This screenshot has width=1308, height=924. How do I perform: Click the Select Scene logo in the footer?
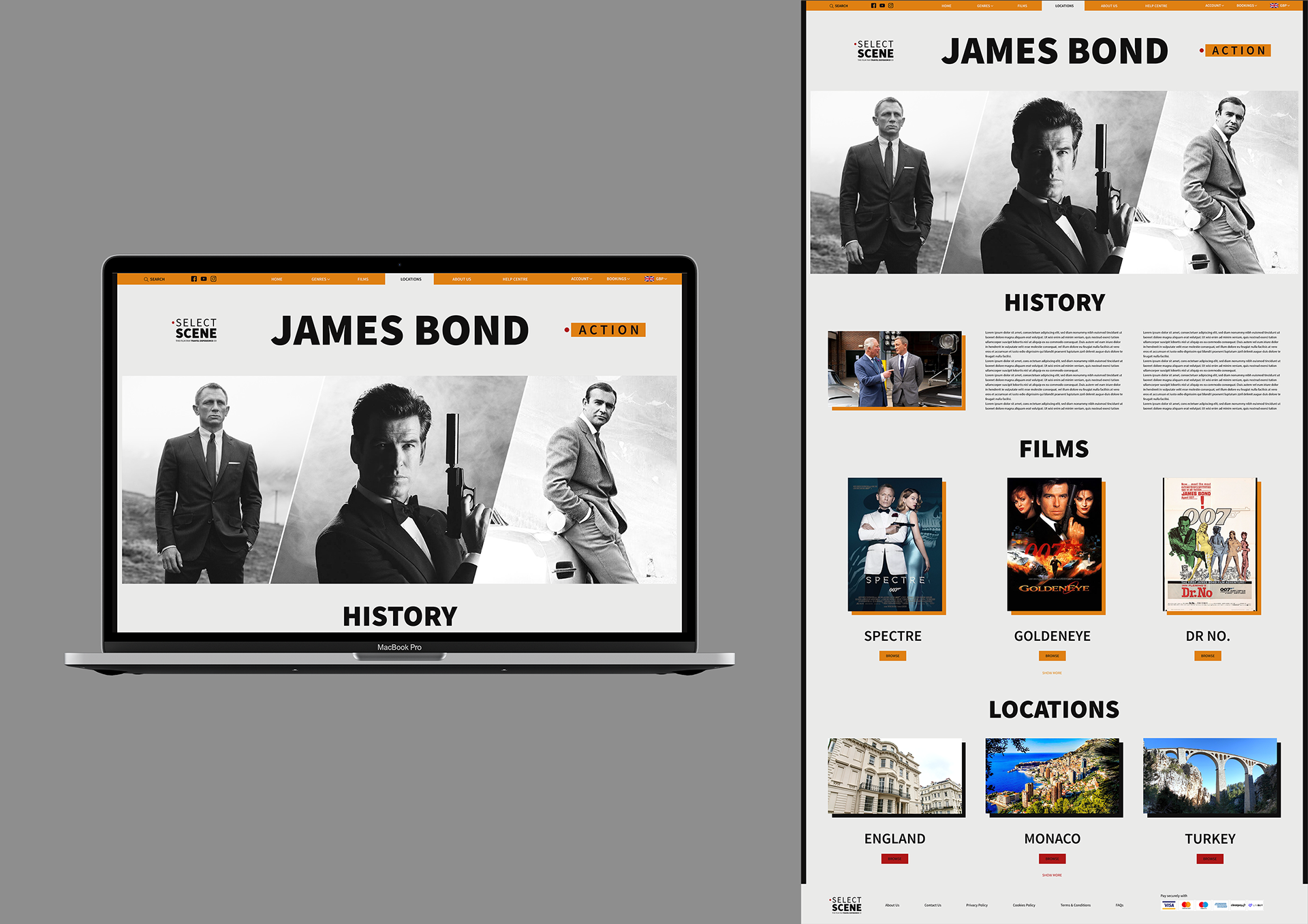pyautogui.click(x=847, y=904)
